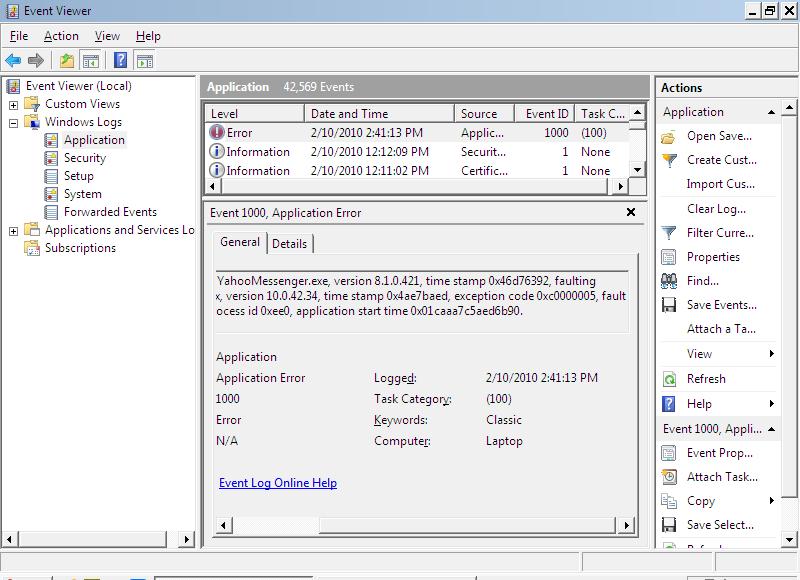Expand the Custom Views tree node

13,105
